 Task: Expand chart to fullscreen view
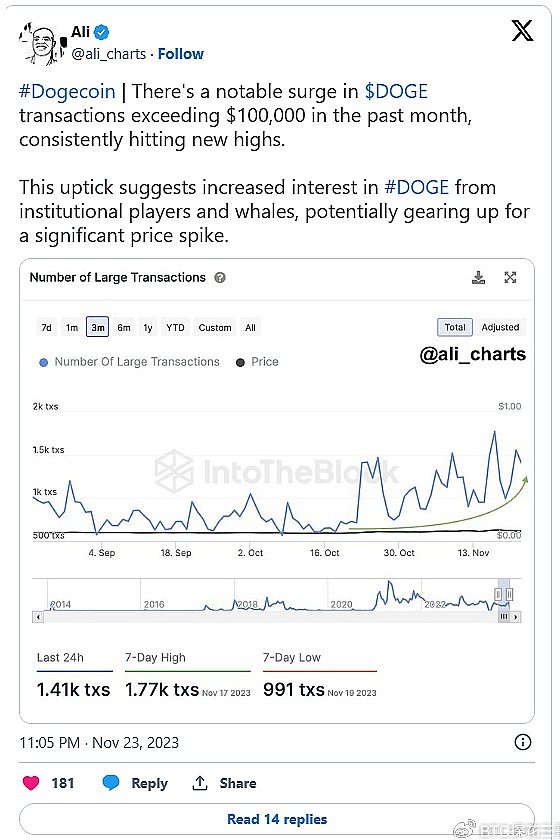pos(510,277)
